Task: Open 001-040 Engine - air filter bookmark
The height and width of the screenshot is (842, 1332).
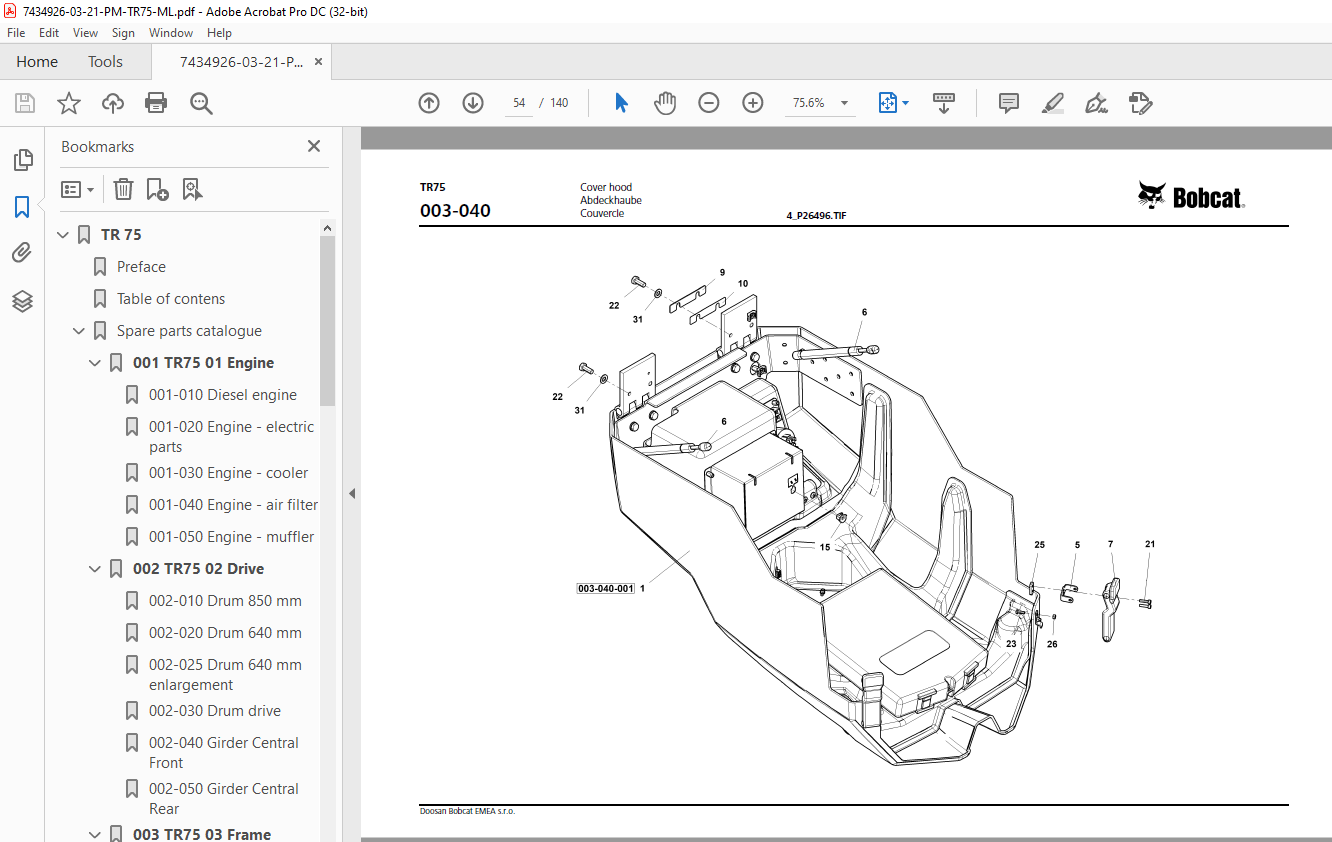Action: 234,505
